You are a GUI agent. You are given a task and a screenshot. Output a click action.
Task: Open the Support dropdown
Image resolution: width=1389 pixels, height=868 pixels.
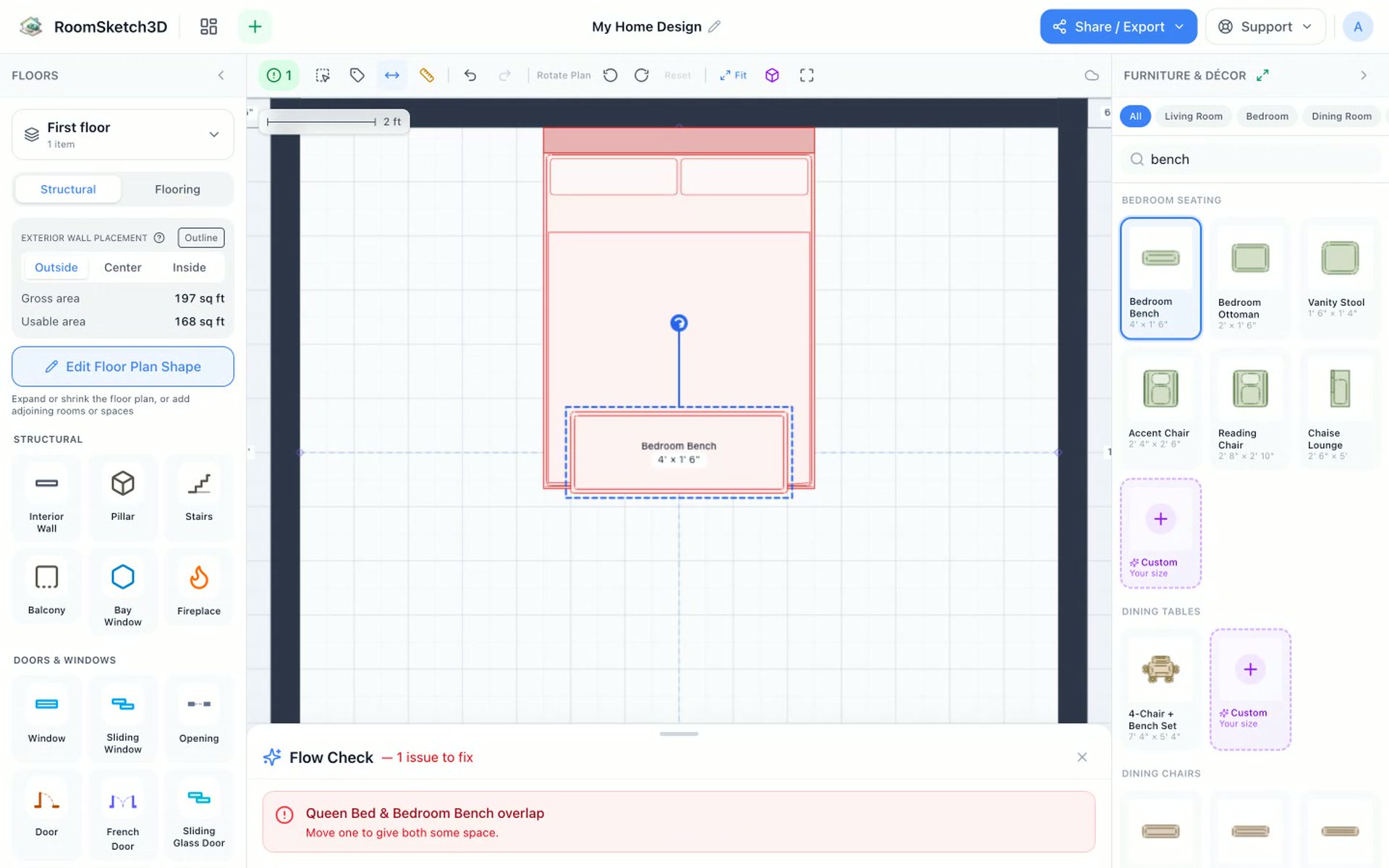click(1265, 27)
